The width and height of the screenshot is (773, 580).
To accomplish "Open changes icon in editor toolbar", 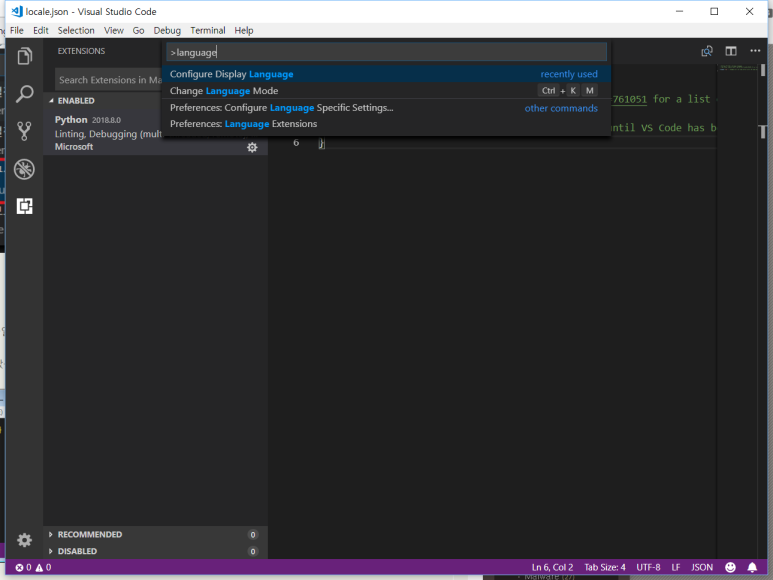I will (707, 51).
